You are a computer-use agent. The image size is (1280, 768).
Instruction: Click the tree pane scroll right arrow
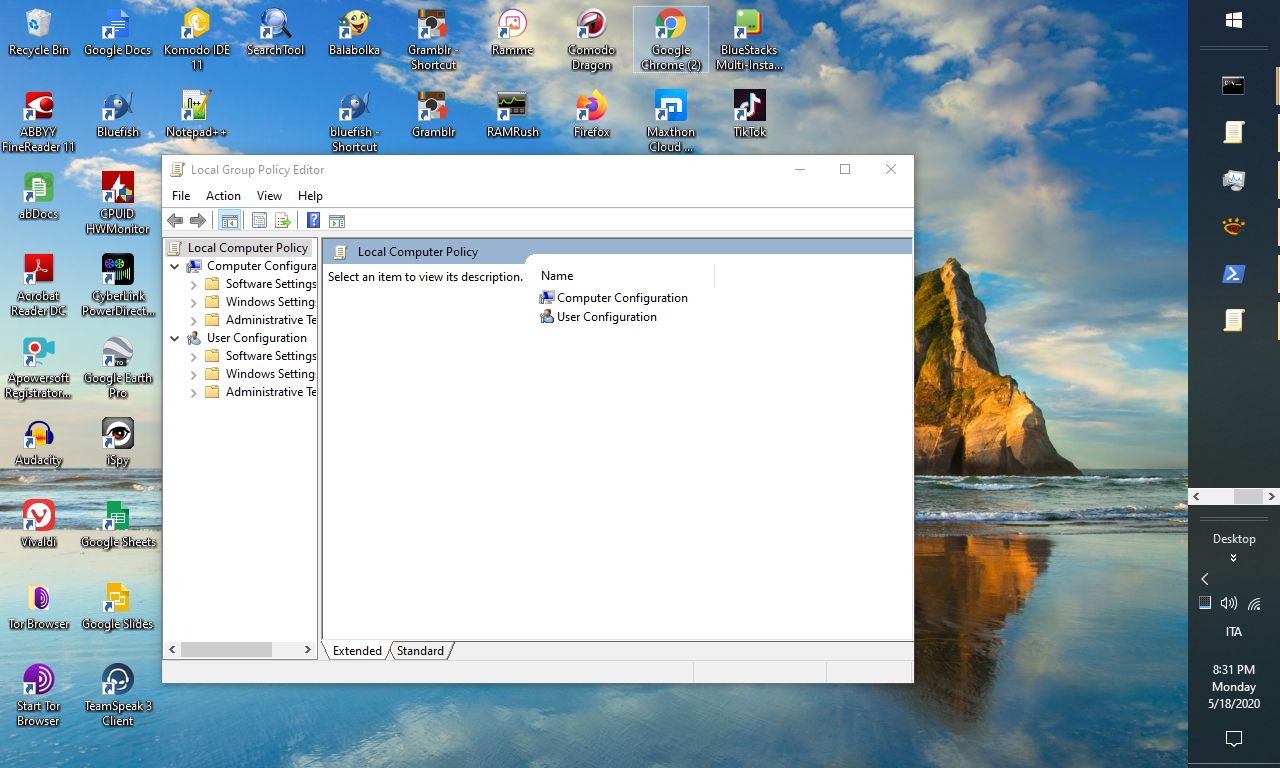pos(308,650)
